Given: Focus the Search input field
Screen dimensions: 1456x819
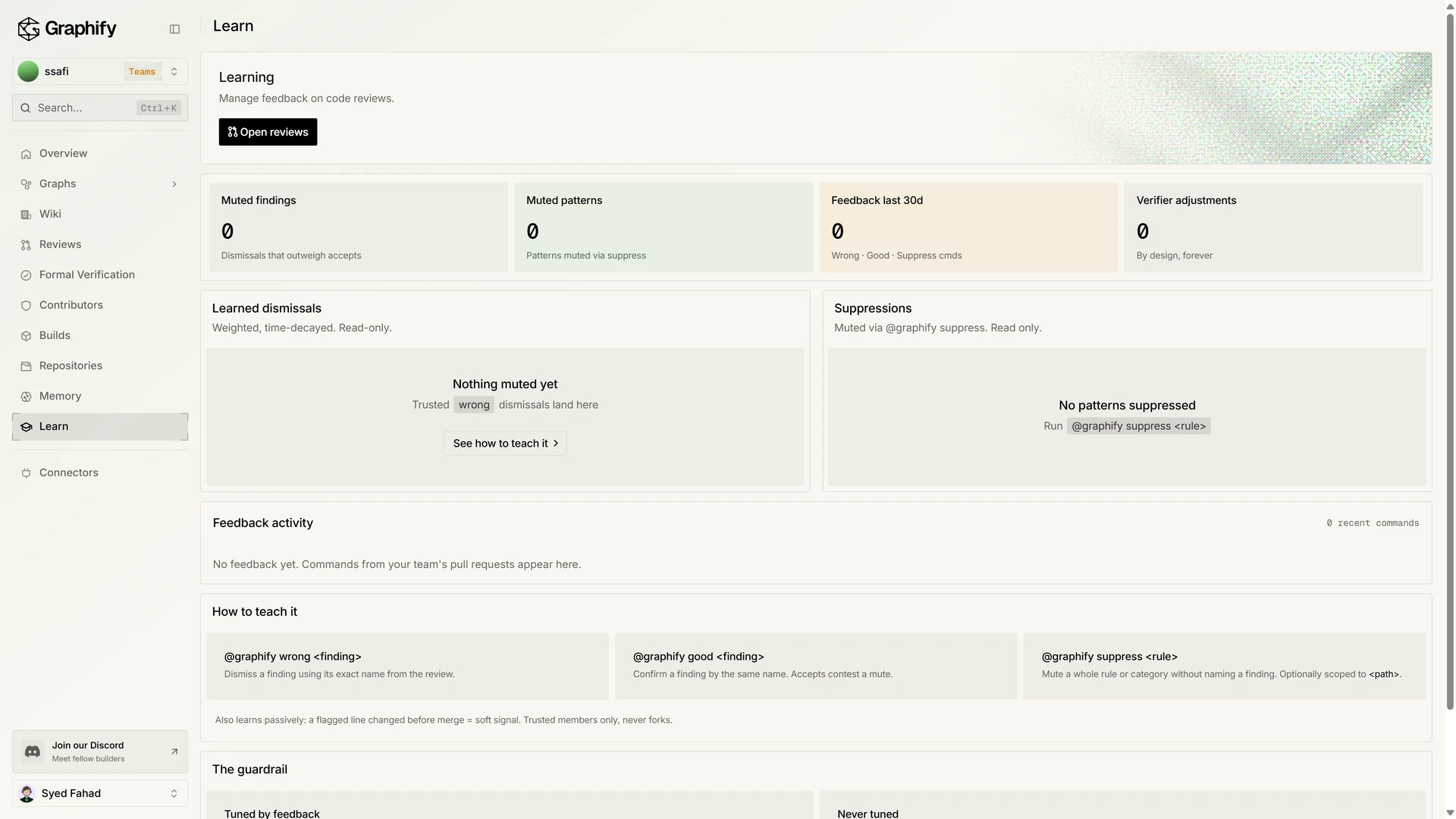Looking at the screenshot, I should point(100,108).
